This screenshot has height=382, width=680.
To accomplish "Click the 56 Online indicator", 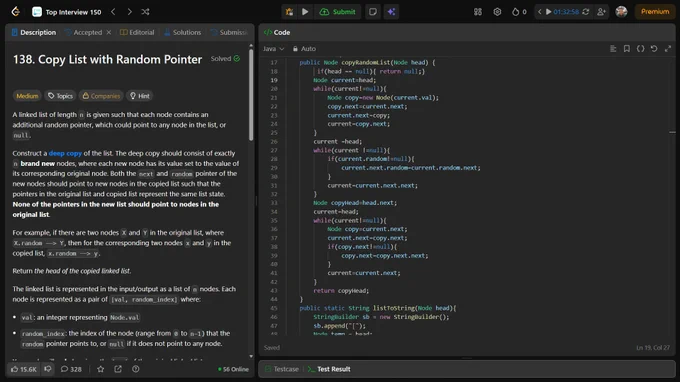I will pos(233,369).
